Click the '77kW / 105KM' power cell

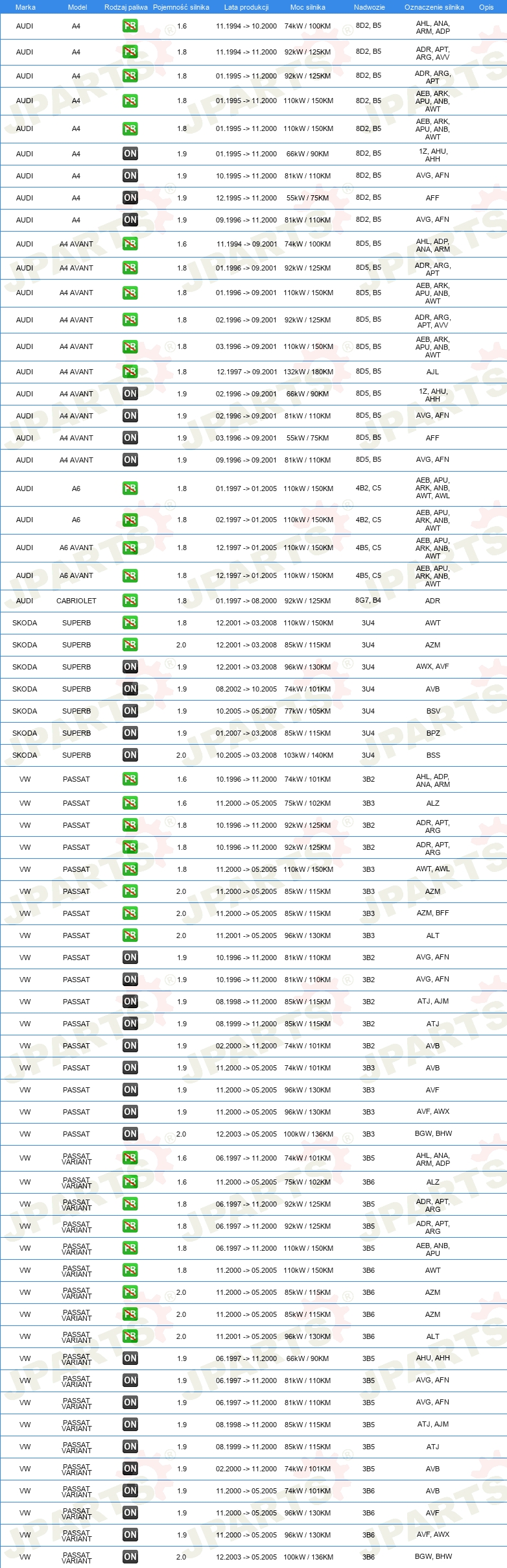coord(307,711)
